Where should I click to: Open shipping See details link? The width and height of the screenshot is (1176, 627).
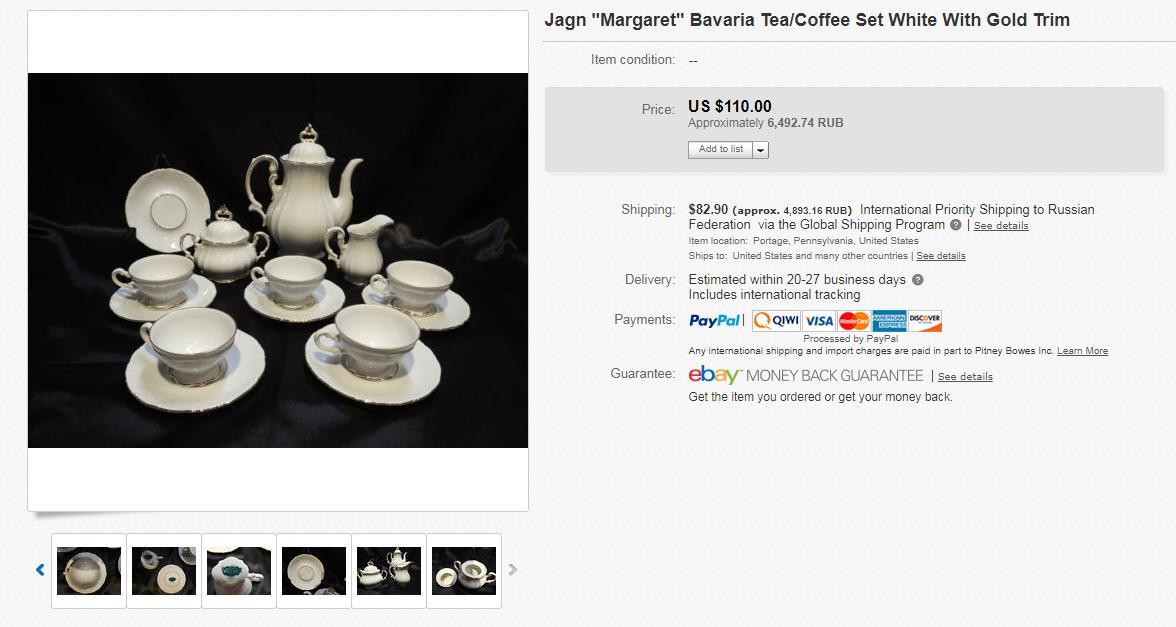[x=1000, y=226]
